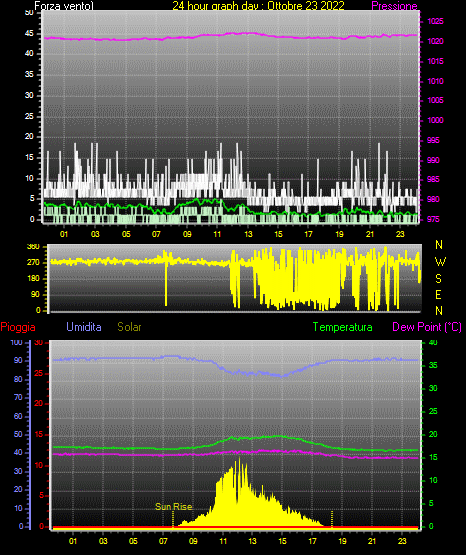Click the blue 'Umidita' legend label

coord(84,327)
